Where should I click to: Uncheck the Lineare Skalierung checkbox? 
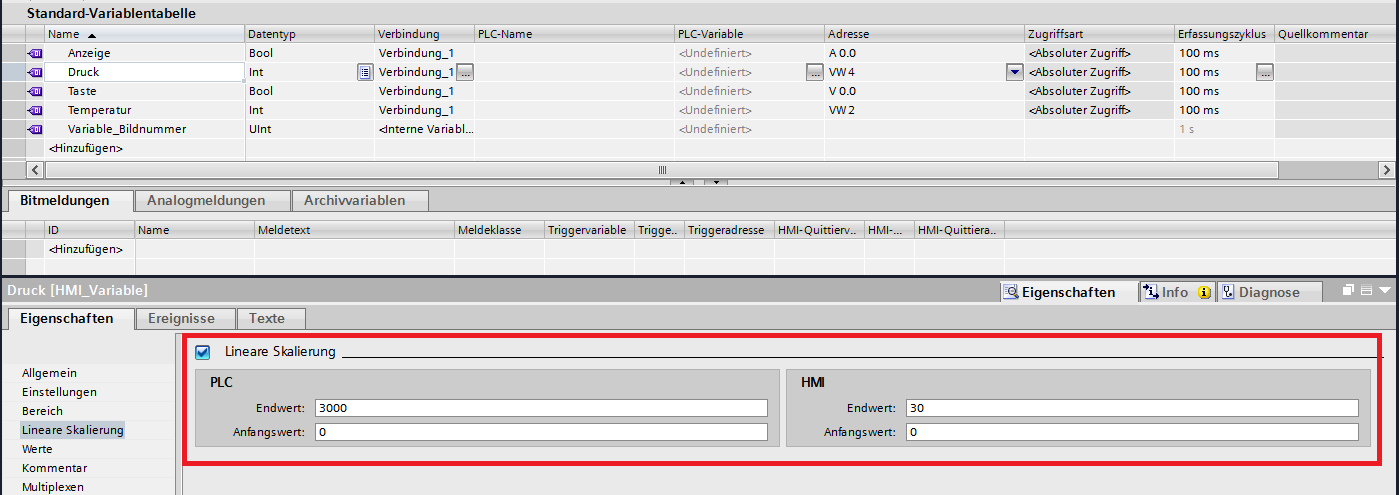click(203, 351)
